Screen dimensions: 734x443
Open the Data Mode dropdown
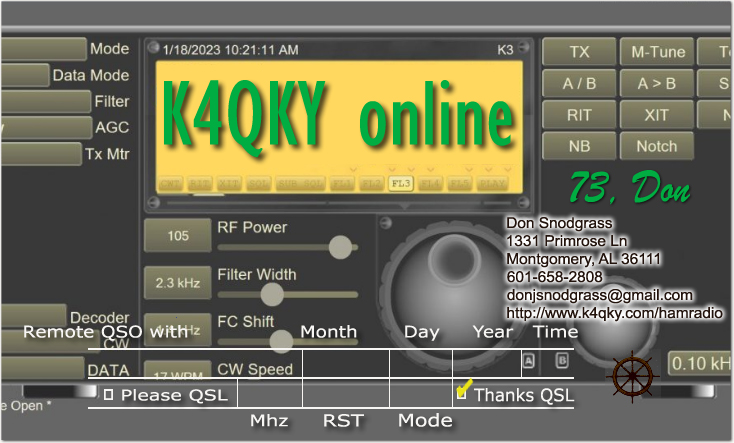click(x=25, y=75)
